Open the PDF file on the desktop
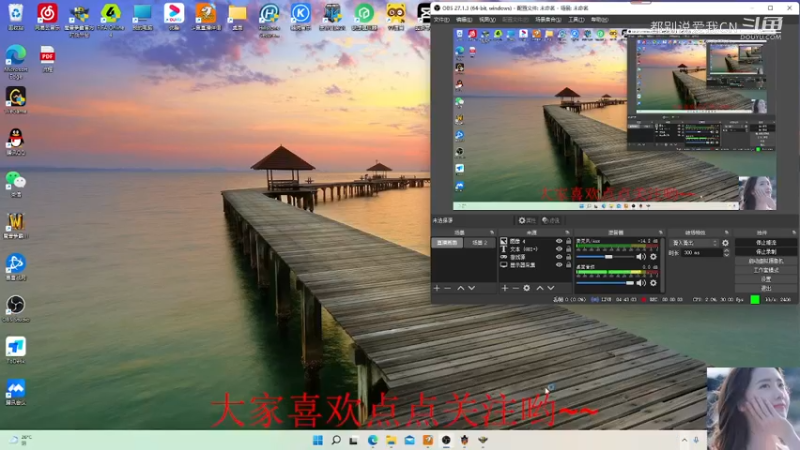 [x=47, y=59]
